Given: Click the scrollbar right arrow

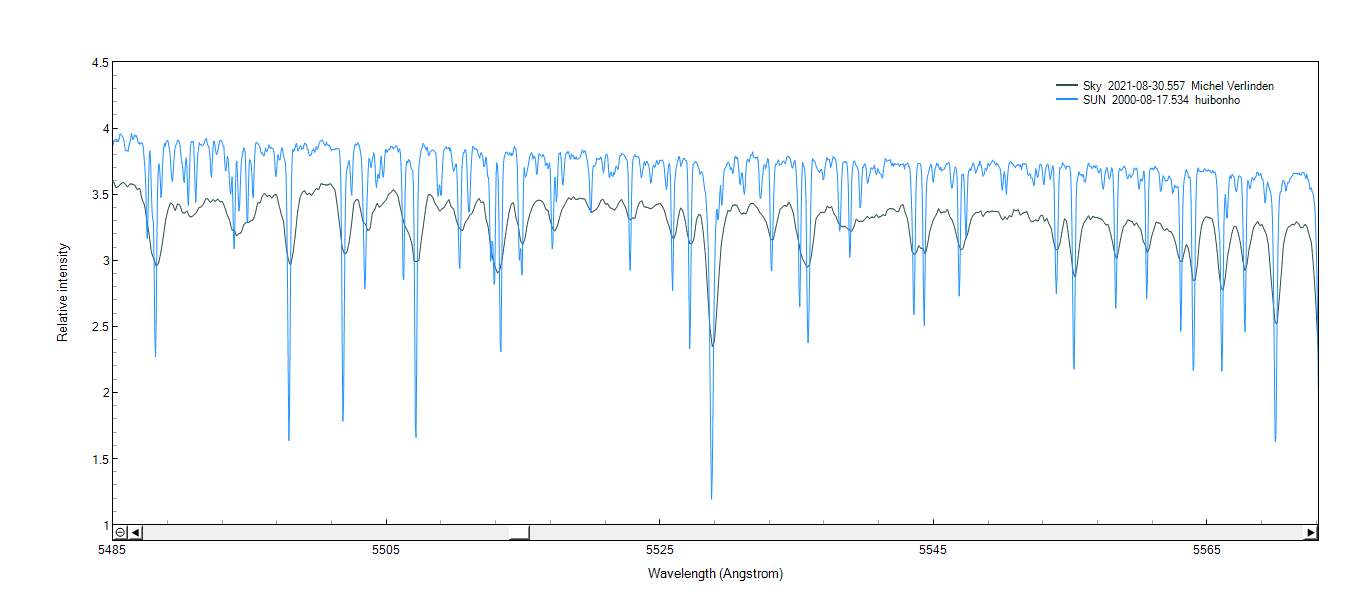Looking at the screenshot, I should [1310, 532].
